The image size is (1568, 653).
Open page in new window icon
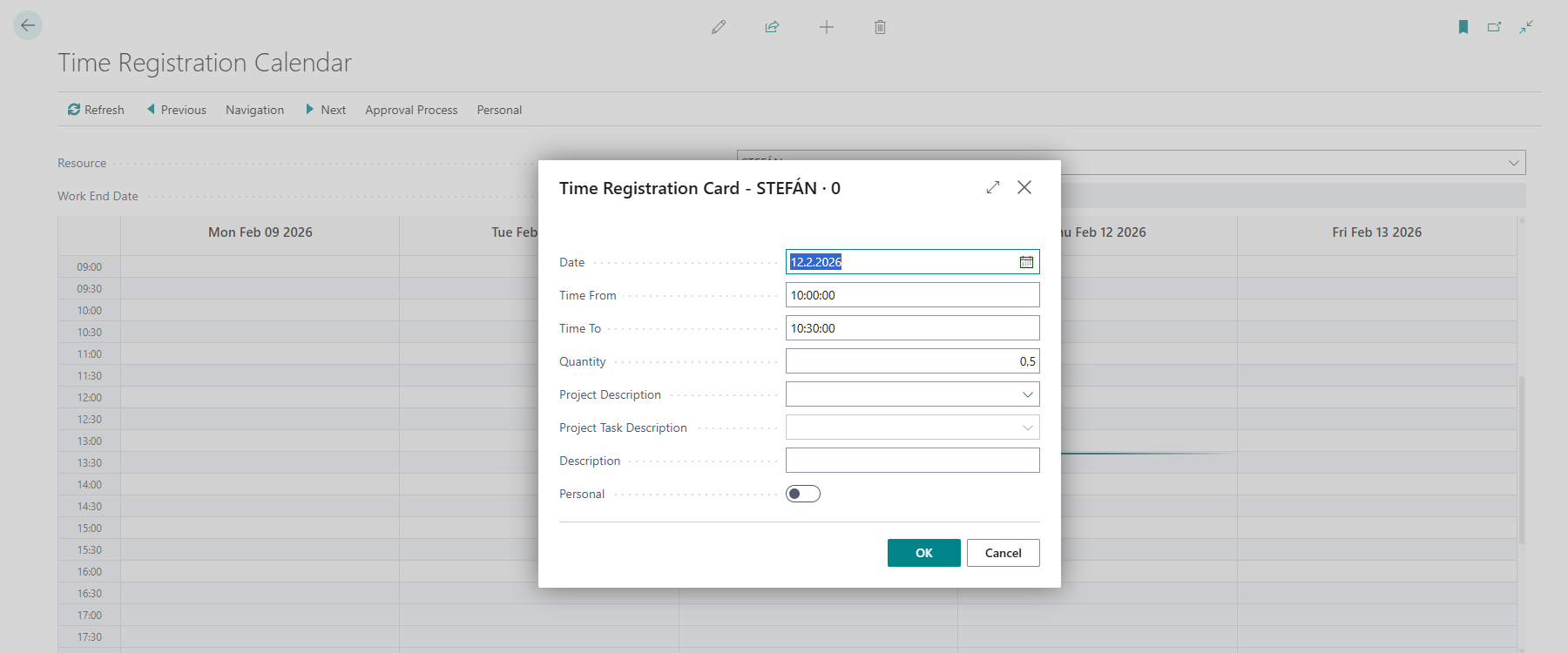coord(1494,27)
